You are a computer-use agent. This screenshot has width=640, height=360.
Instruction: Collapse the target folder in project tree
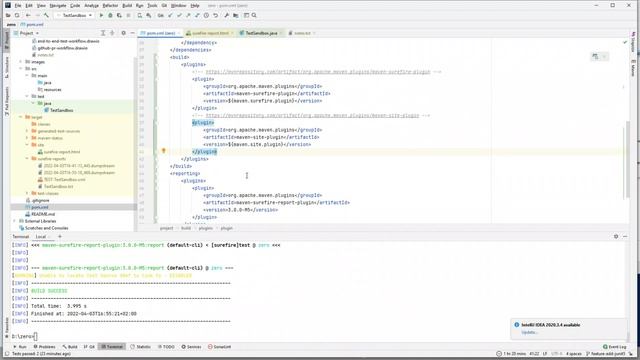21,117
